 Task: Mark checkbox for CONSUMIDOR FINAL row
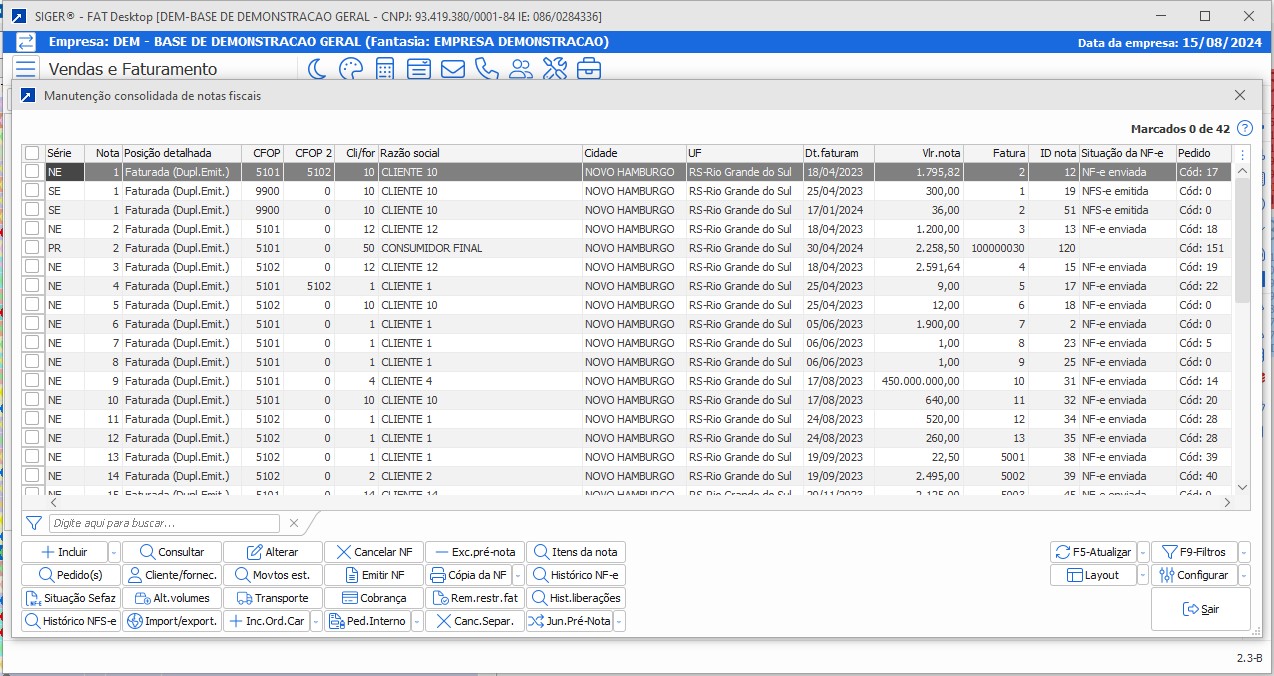click(x=33, y=248)
